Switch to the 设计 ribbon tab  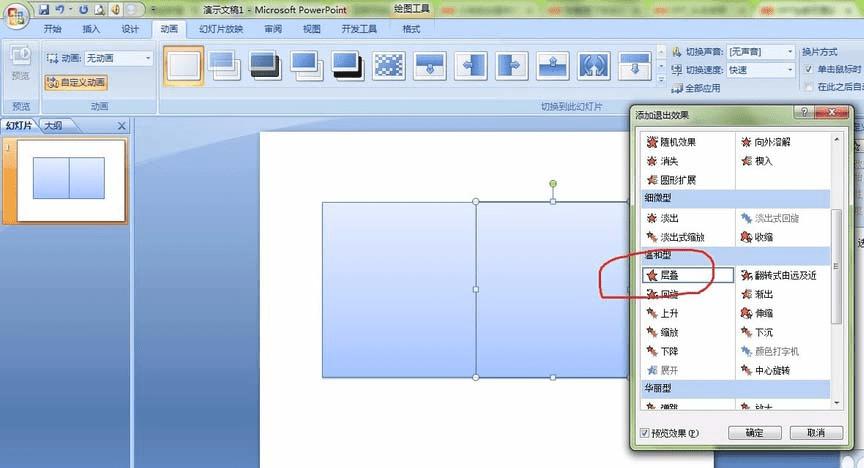pyautogui.click(x=129, y=29)
